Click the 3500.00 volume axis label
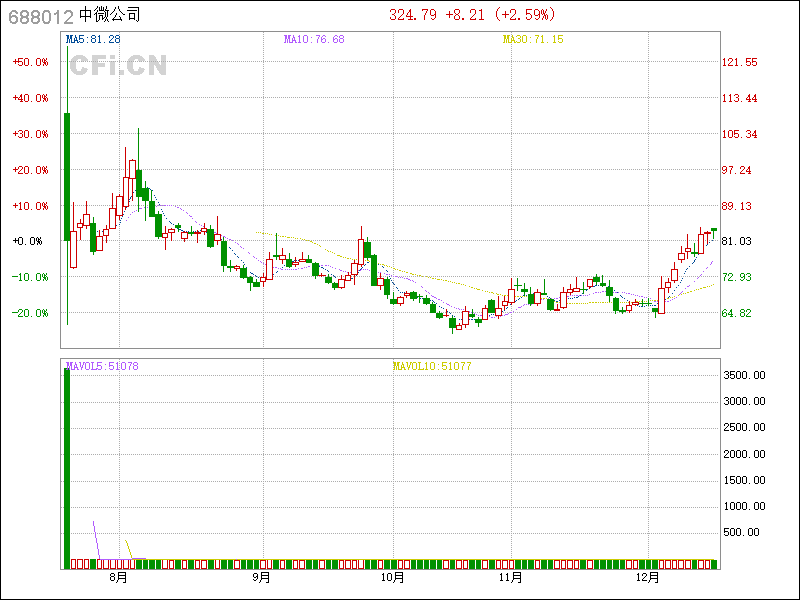 click(745, 375)
